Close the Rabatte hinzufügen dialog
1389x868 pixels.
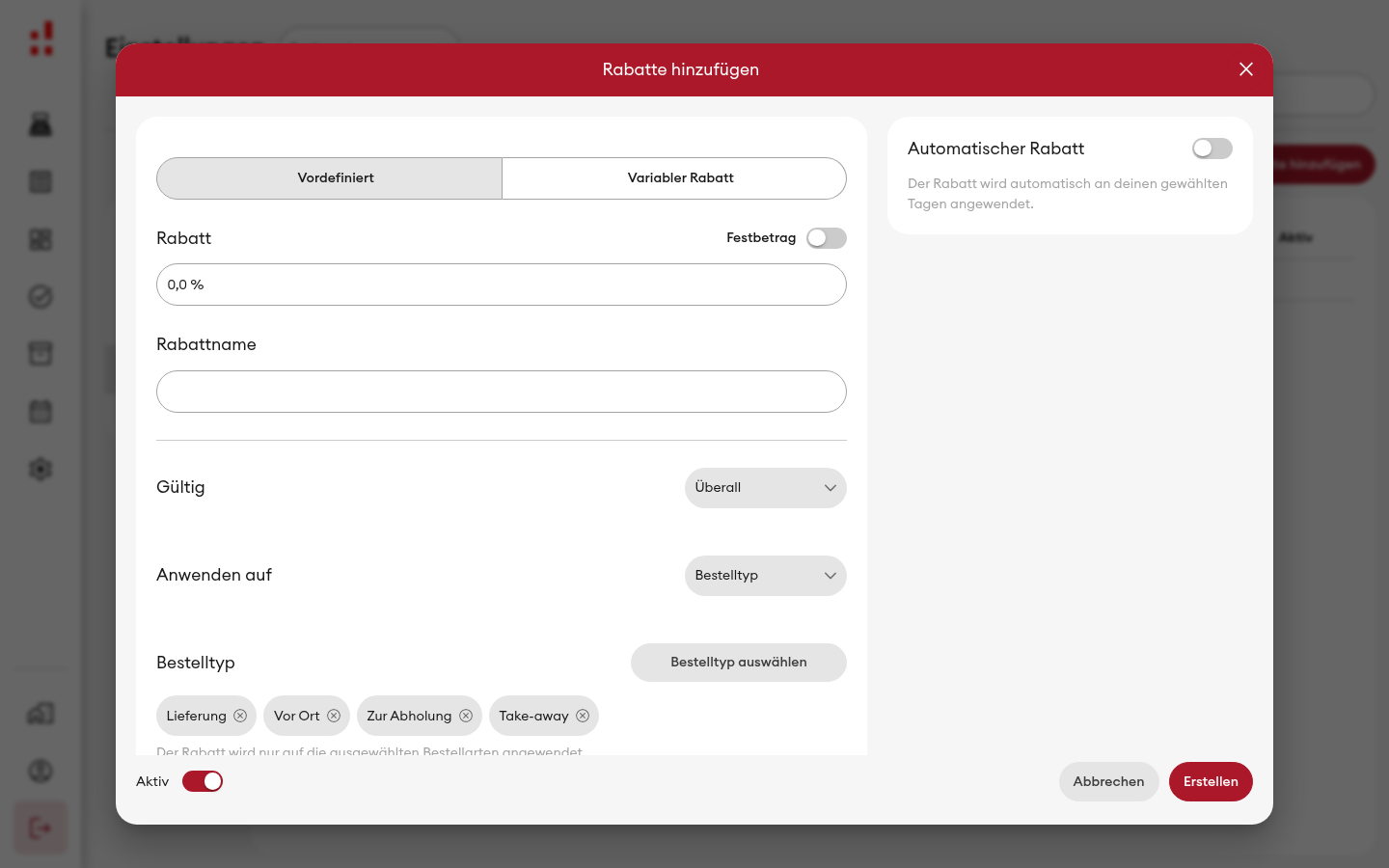1246,69
